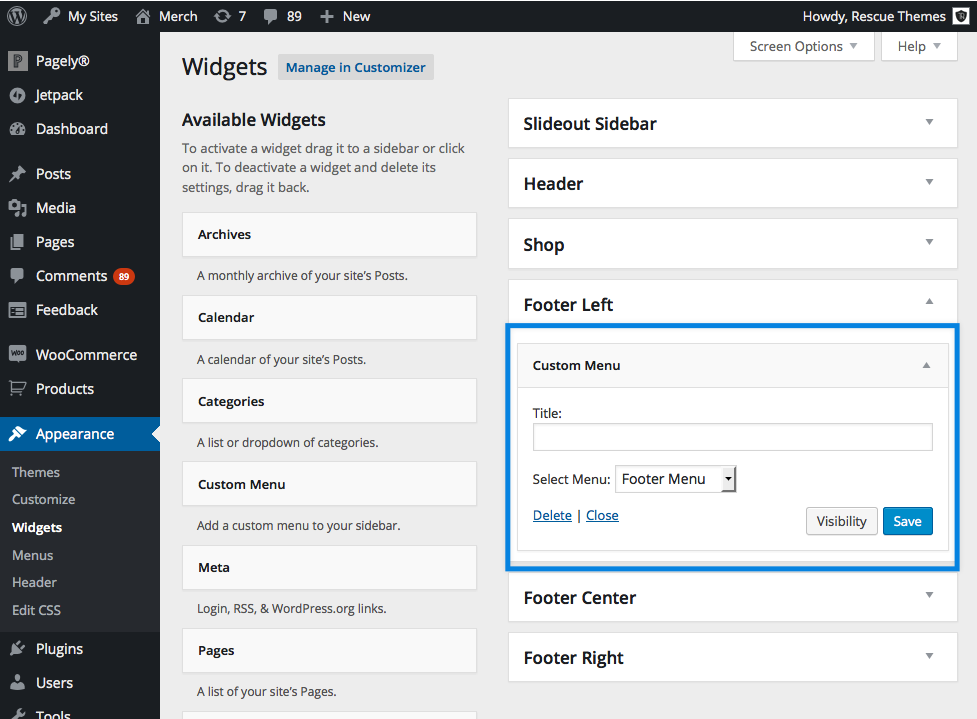Open the Screen Options panel
The image size is (977, 719).
tap(804, 47)
